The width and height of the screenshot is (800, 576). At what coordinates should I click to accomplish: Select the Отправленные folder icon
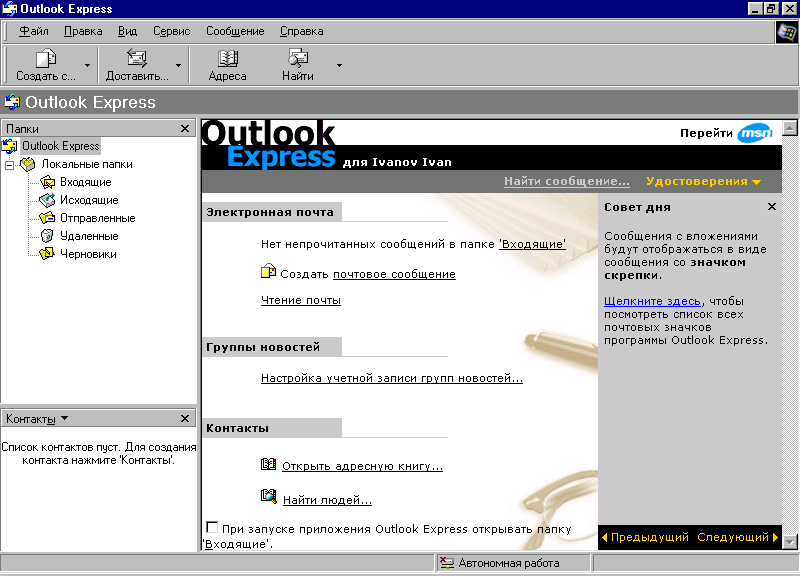(47, 218)
